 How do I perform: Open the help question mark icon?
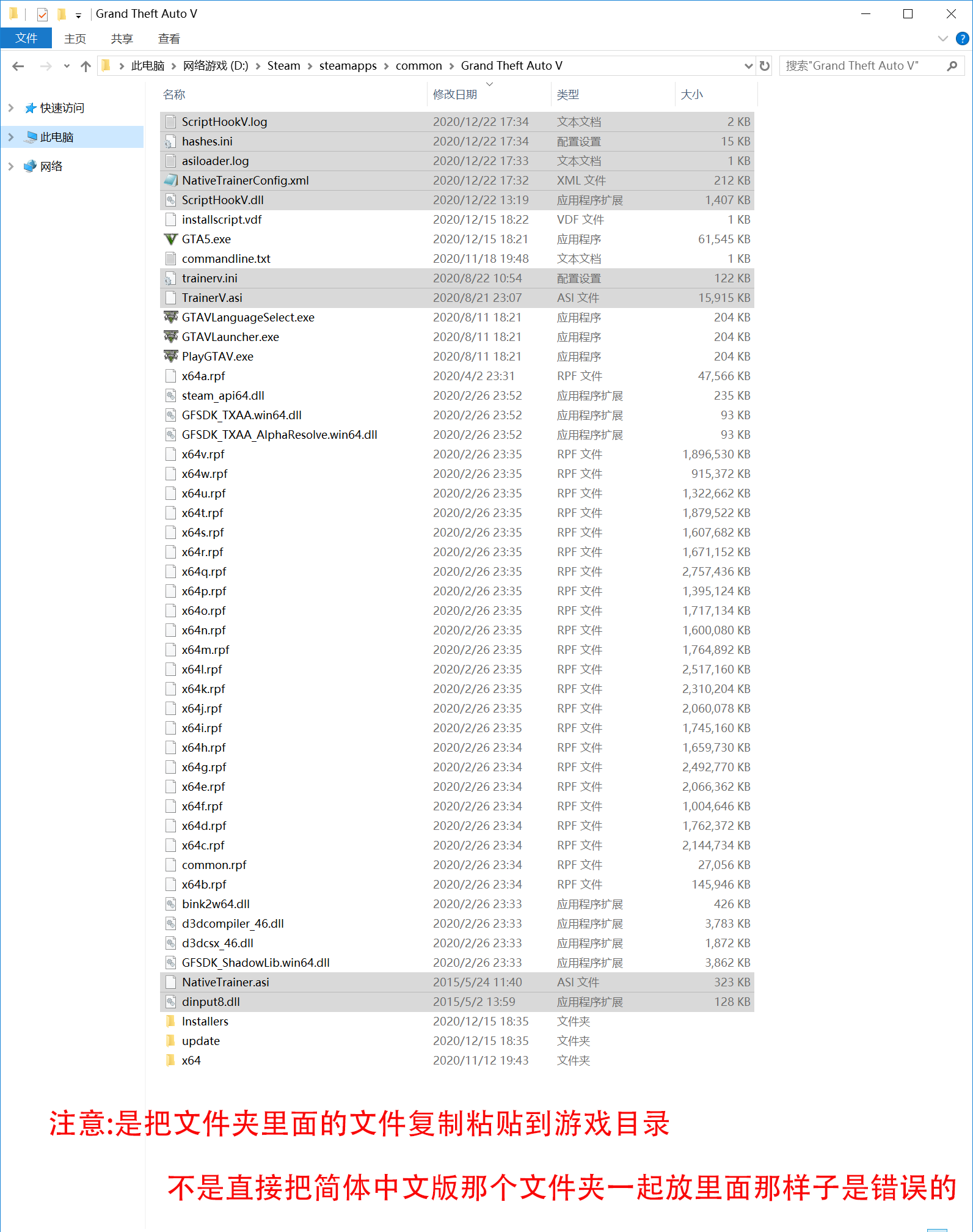962,38
